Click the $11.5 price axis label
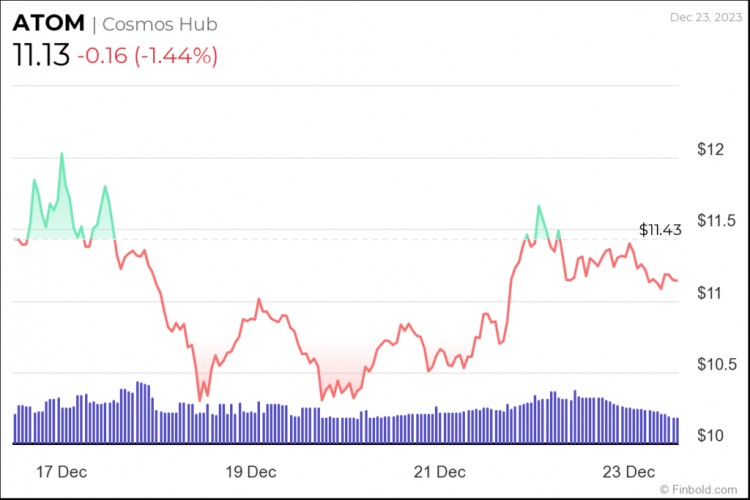The image size is (750, 500). pos(716,221)
